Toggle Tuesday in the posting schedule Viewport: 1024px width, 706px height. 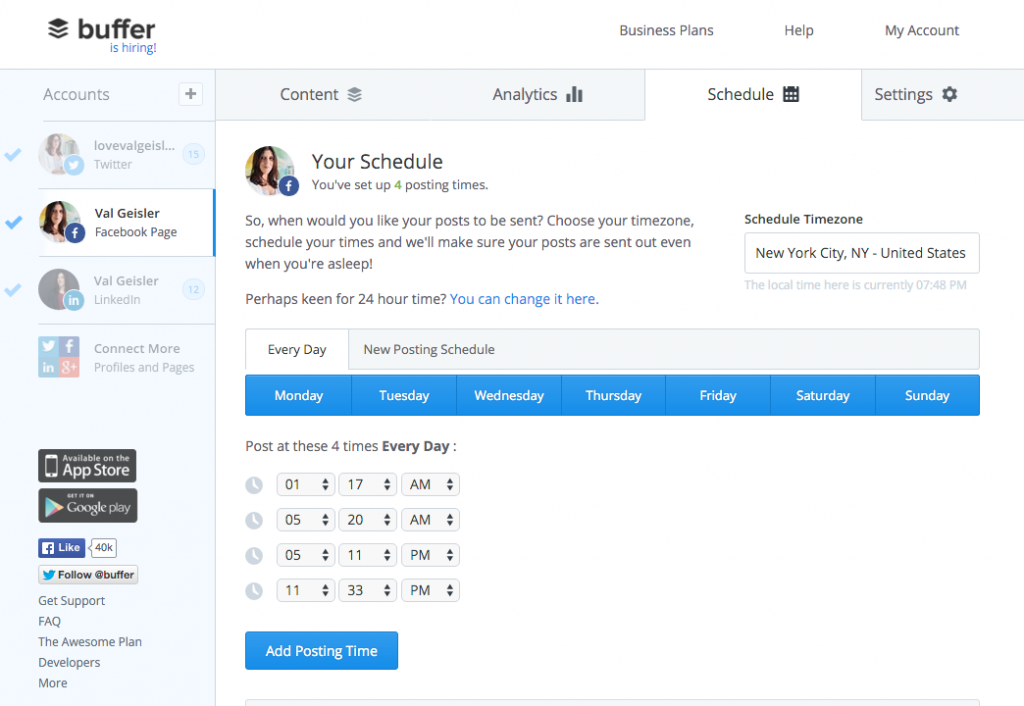(x=404, y=395)
